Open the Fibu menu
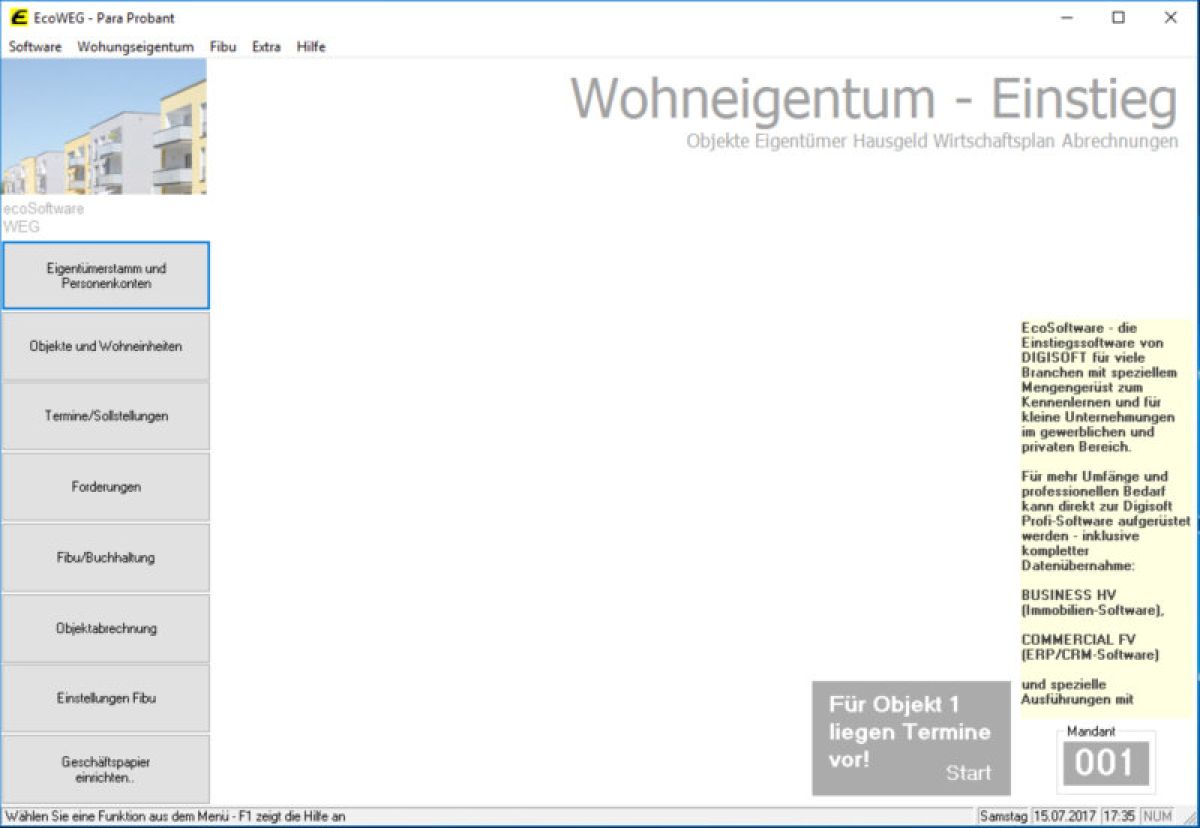1200x828 pixels. (x=223, y=47)
